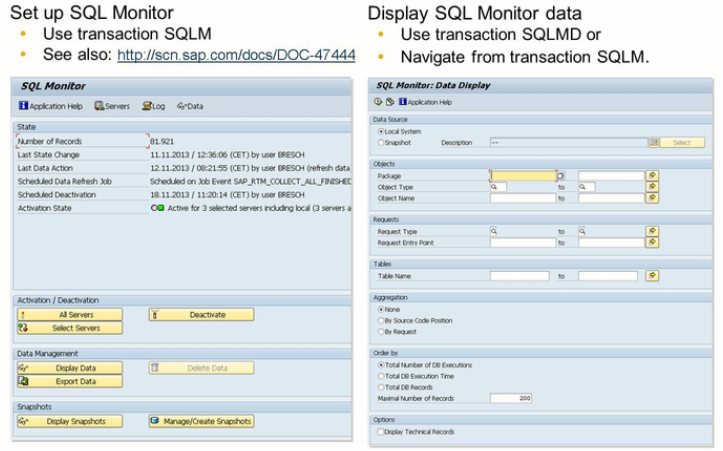Click multiple selection arrow for Request Type

tap(652, 230)
